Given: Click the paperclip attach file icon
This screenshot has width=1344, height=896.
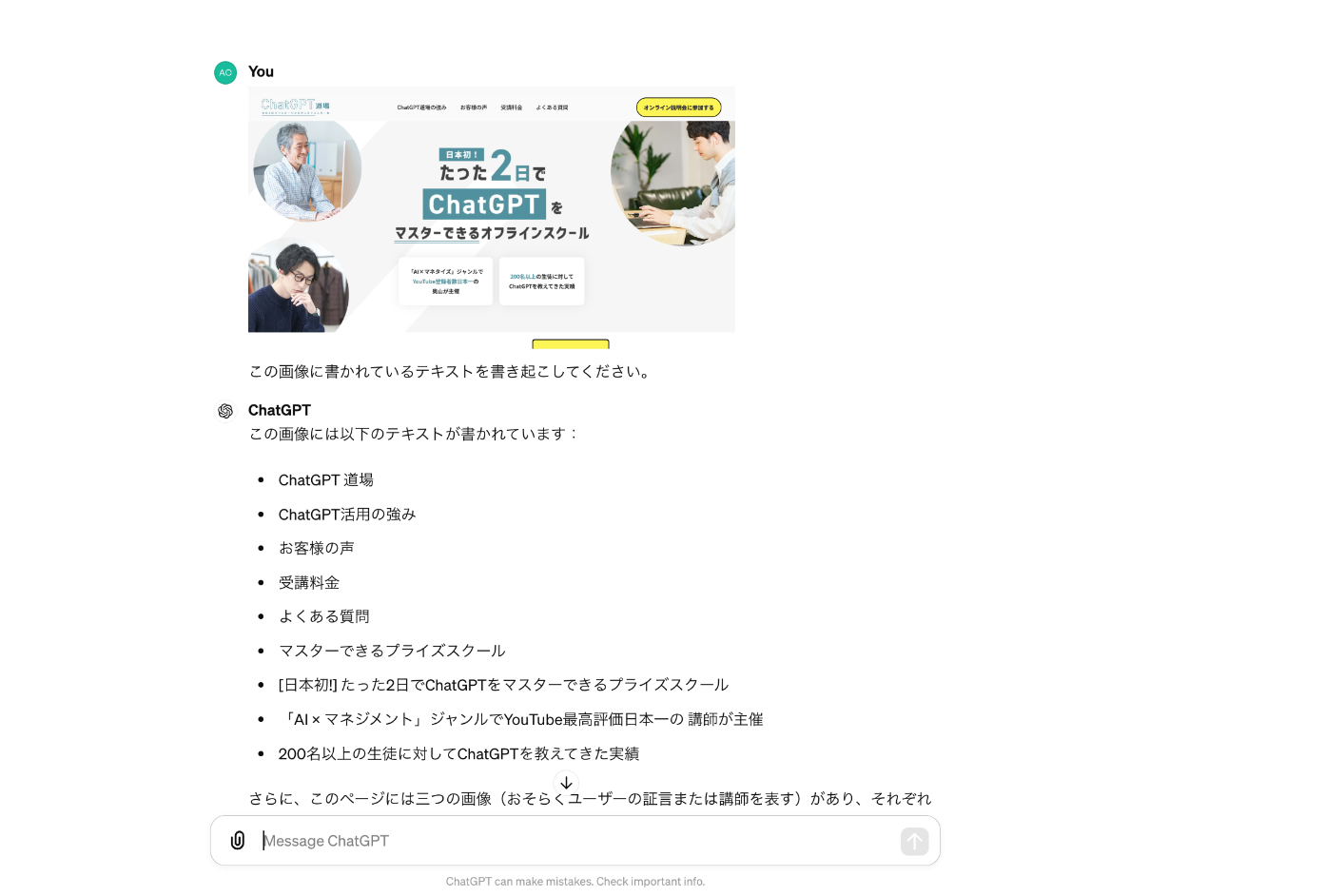Looking at the screenshot, I should 238,841.
